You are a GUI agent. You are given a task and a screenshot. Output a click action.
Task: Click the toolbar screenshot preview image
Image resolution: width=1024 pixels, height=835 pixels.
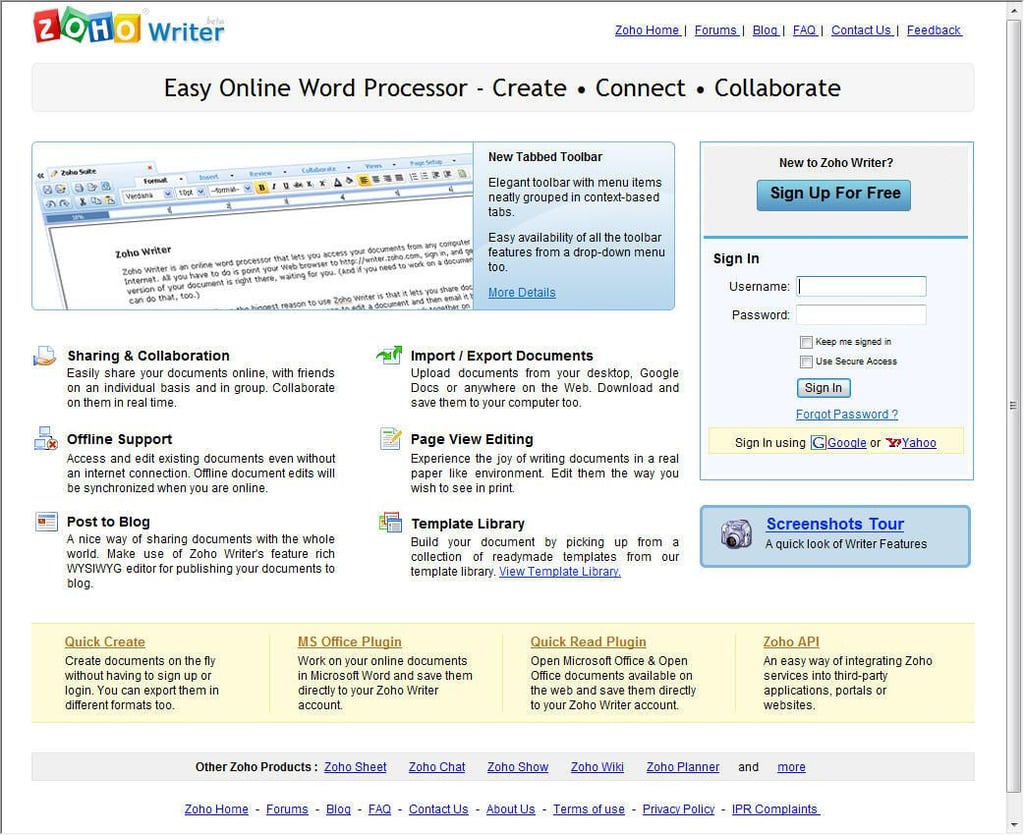(253, 227)
